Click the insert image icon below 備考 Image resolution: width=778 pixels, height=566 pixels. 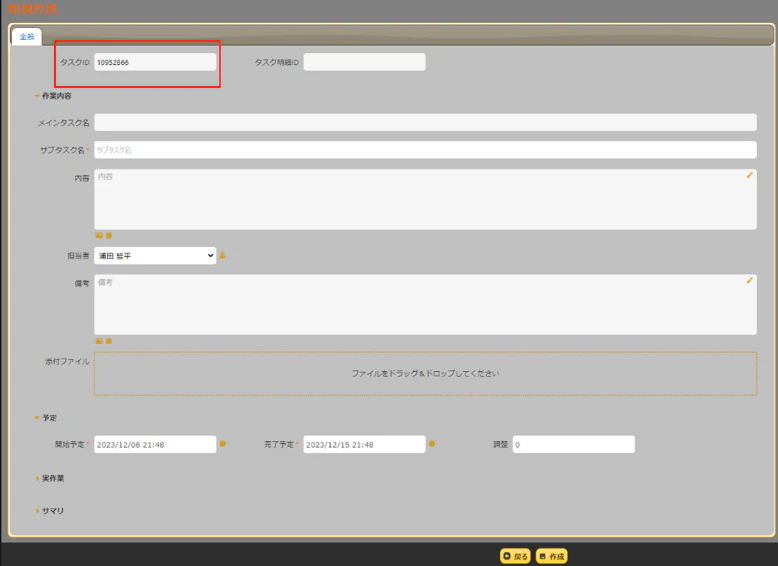point(99,341)
